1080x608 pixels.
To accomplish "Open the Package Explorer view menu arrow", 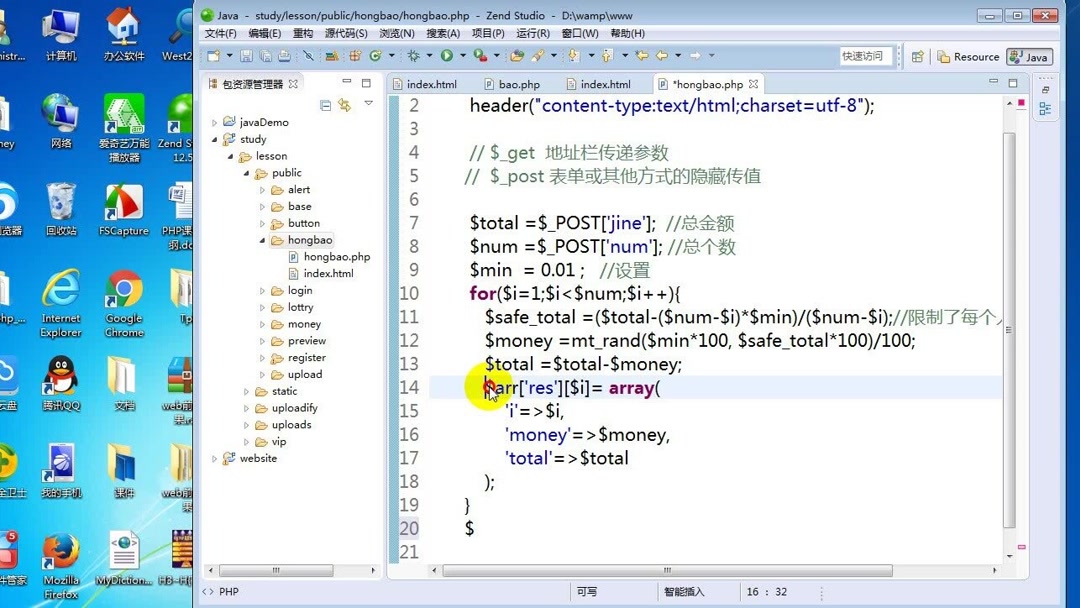I will [368, 103].
